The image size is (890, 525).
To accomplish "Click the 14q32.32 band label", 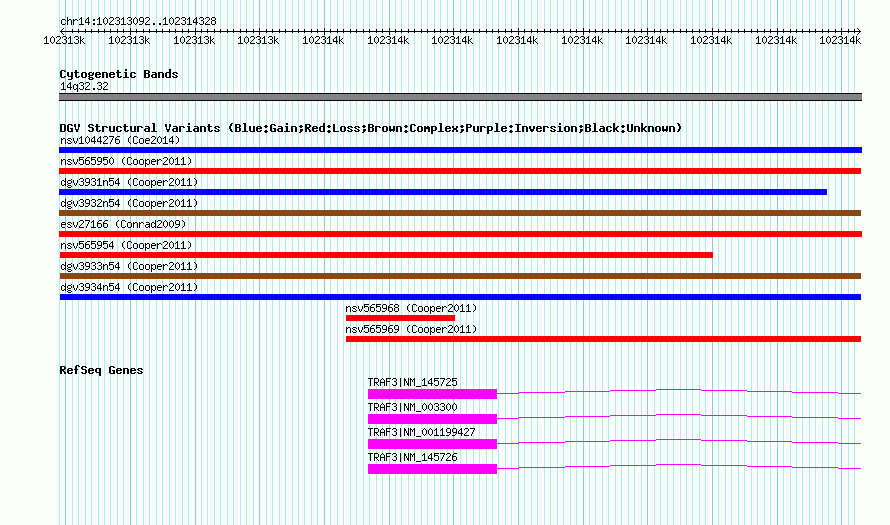I will pyautogui.click(x=85, y=86).
